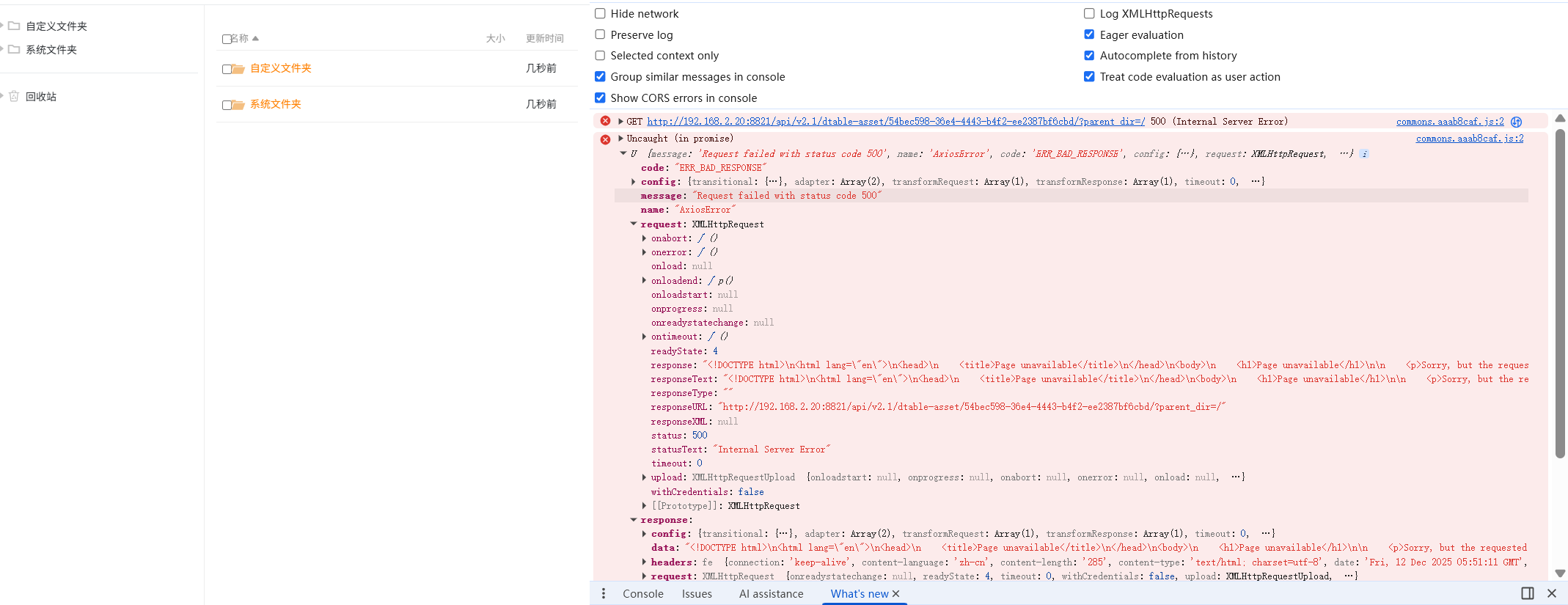Open the failed dtable-asset request URL link

895,122
